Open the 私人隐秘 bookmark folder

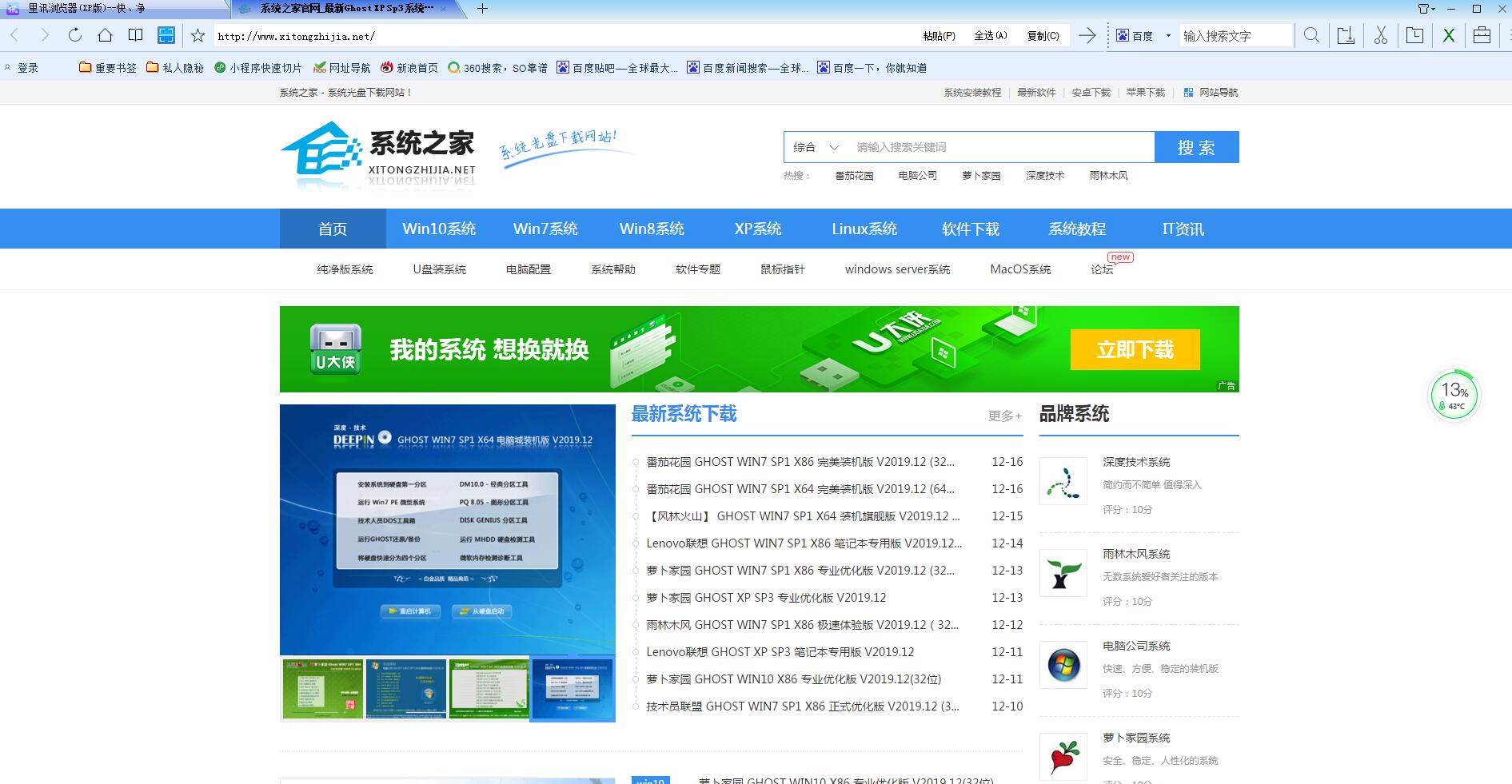pos(175,68)
